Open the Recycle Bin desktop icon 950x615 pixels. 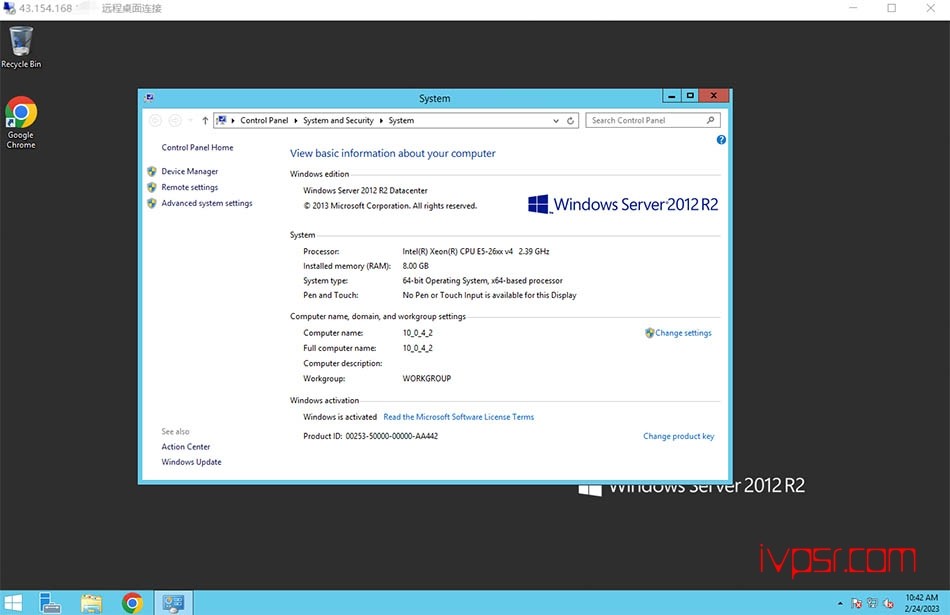(x=21, y=47)
